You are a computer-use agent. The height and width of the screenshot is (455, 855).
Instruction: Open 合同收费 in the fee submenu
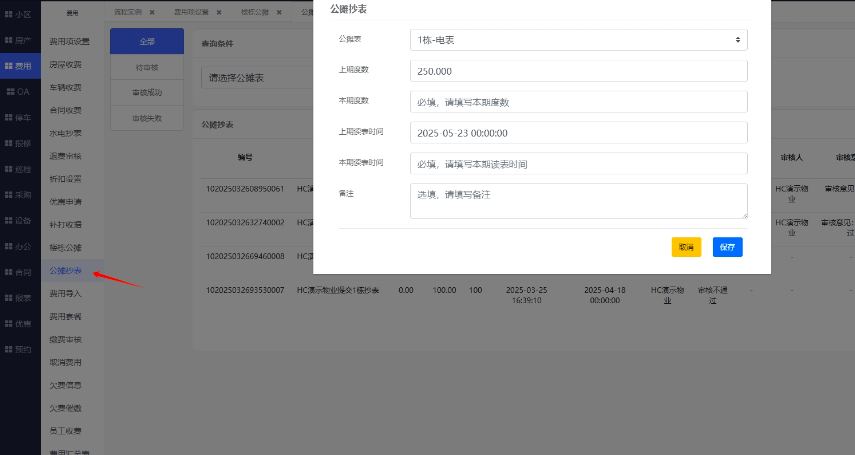point(65,110)
